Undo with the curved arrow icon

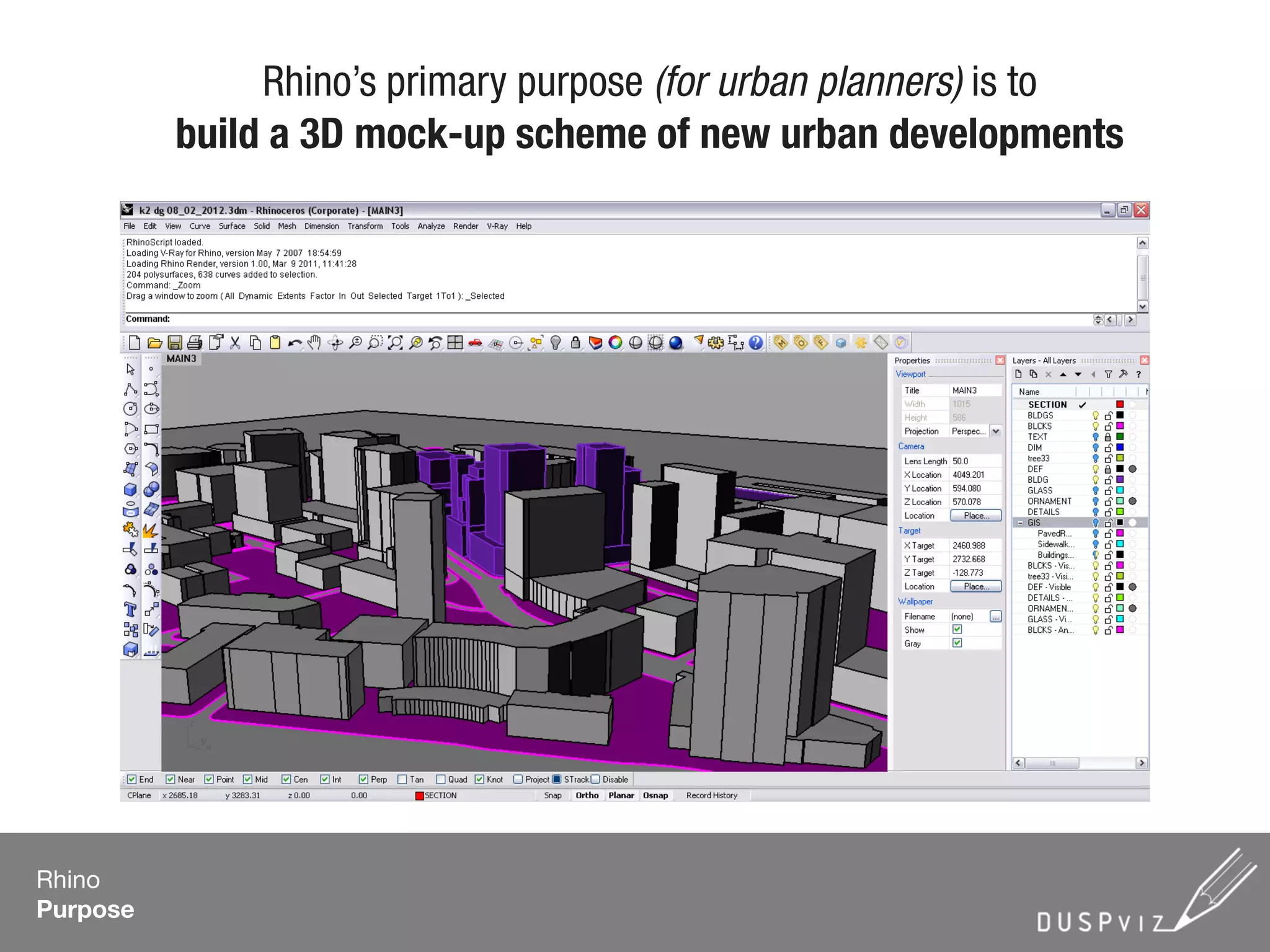pyautogui.click(x=295, y=342)
